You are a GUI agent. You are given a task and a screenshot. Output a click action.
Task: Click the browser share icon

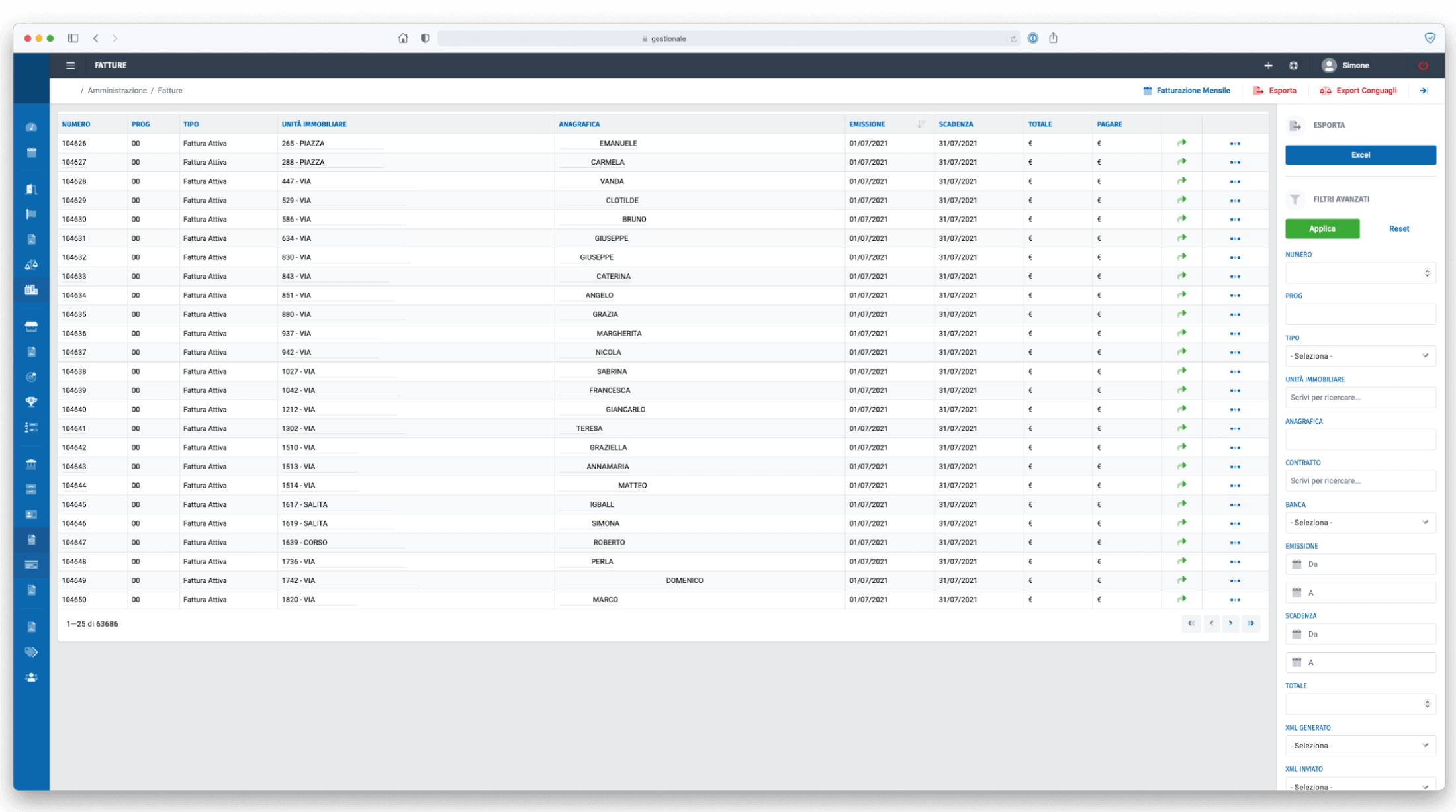tap(1053, 38)
